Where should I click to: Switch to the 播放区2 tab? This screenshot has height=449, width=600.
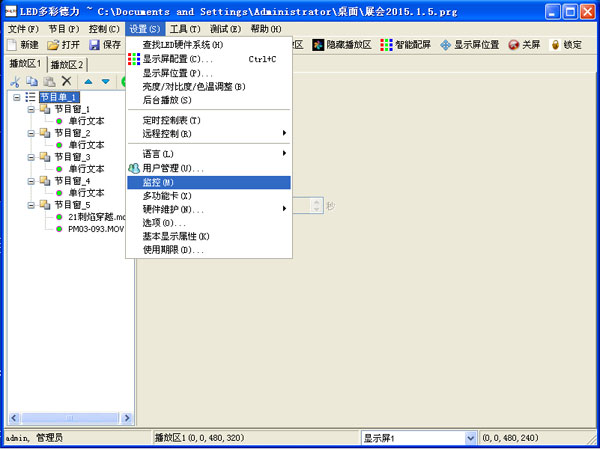coord(68,64)
